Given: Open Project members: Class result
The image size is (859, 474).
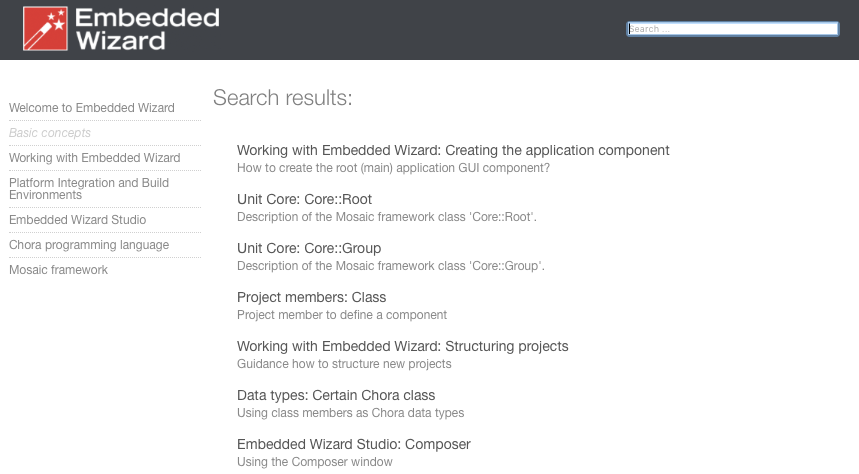Looking at the screenshot, I should pyautogui.click(x=311, y=297).
